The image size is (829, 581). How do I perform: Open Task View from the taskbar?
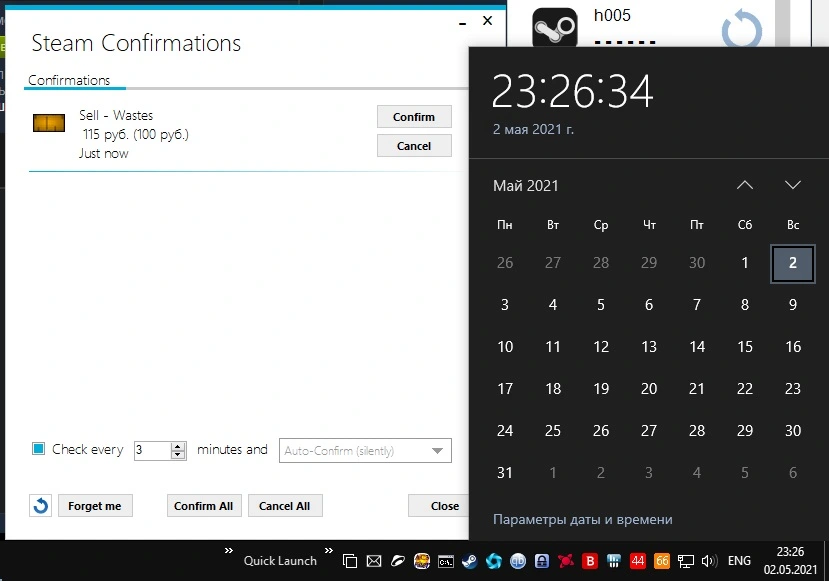coord(349,561)
